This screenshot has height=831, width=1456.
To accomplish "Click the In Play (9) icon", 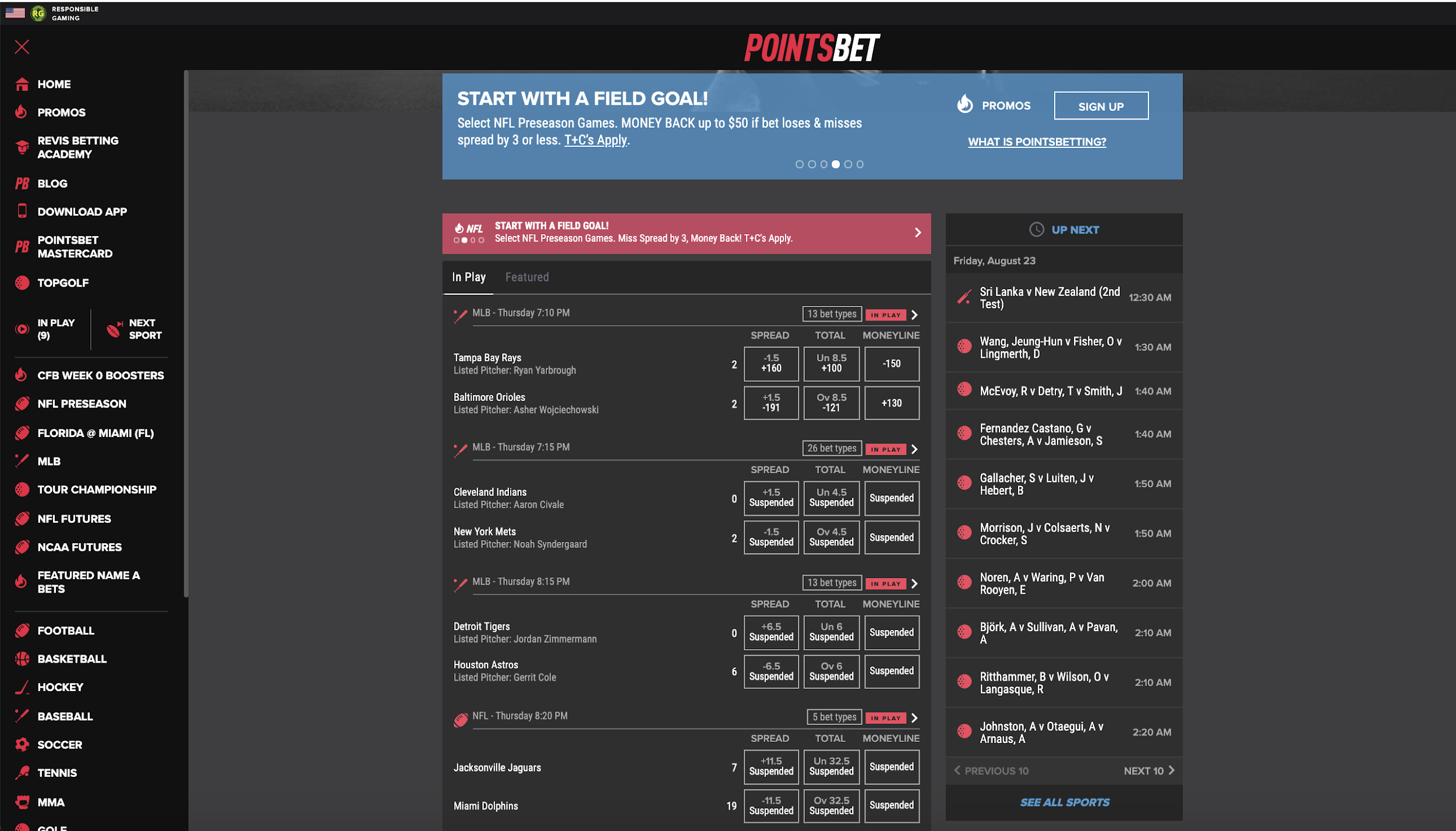I will [22, 329].
